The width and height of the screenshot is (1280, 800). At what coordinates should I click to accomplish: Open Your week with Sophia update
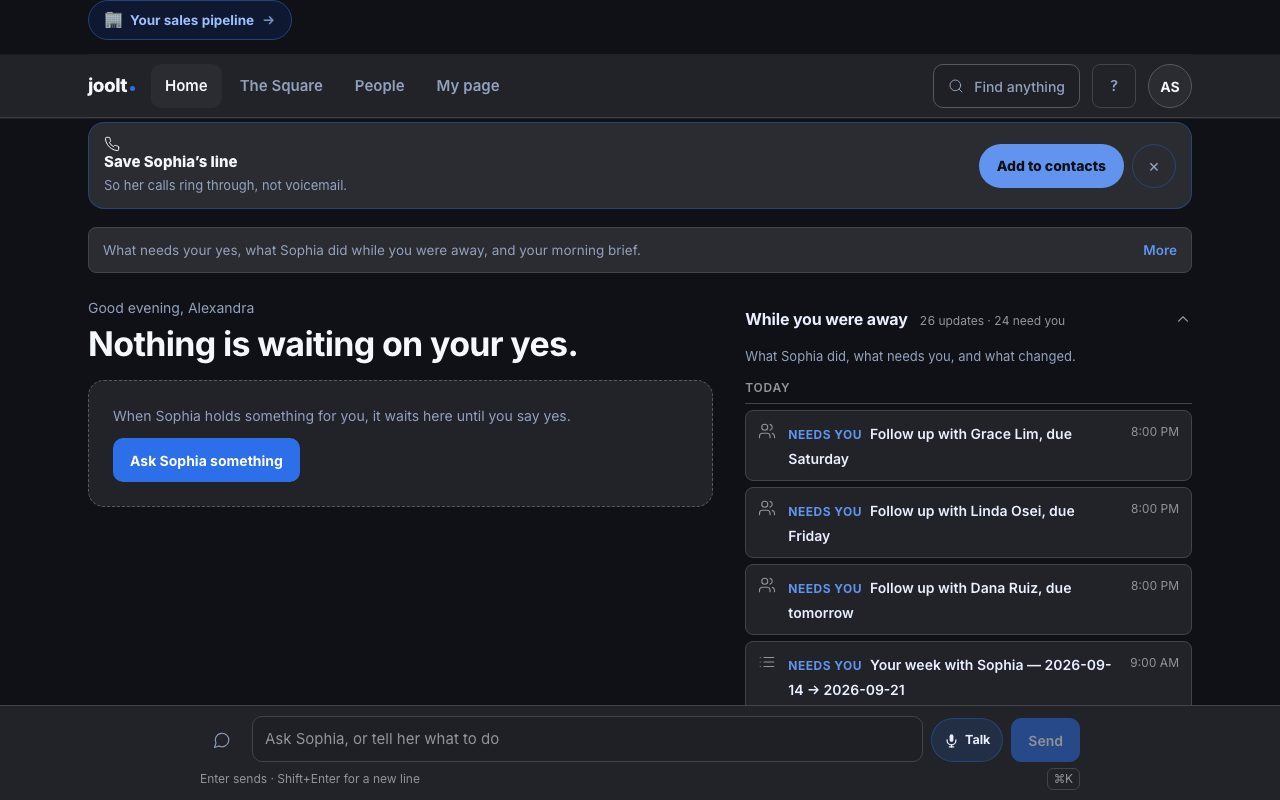point(968,674)
